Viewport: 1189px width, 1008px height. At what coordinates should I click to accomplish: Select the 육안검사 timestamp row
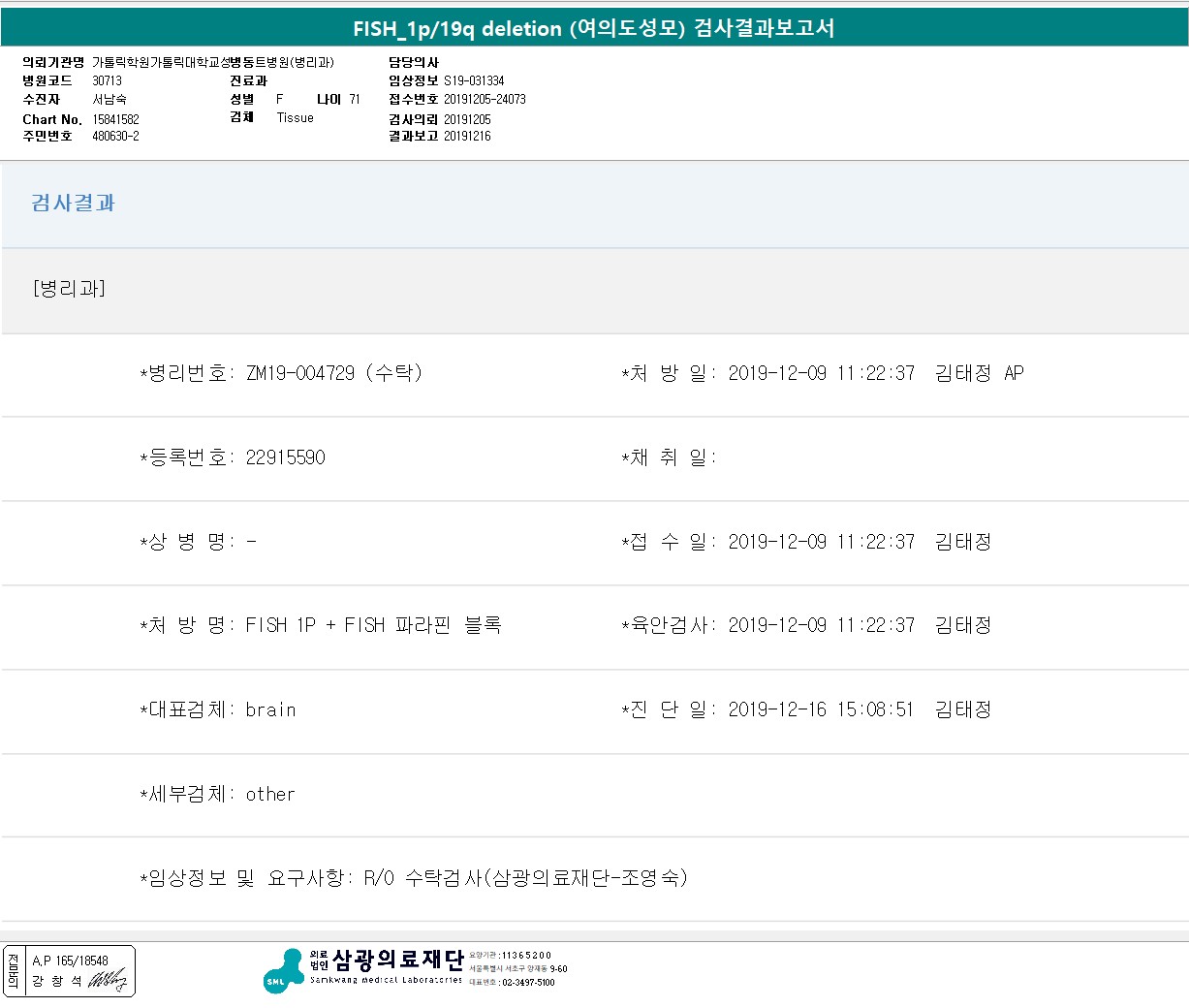806,625
